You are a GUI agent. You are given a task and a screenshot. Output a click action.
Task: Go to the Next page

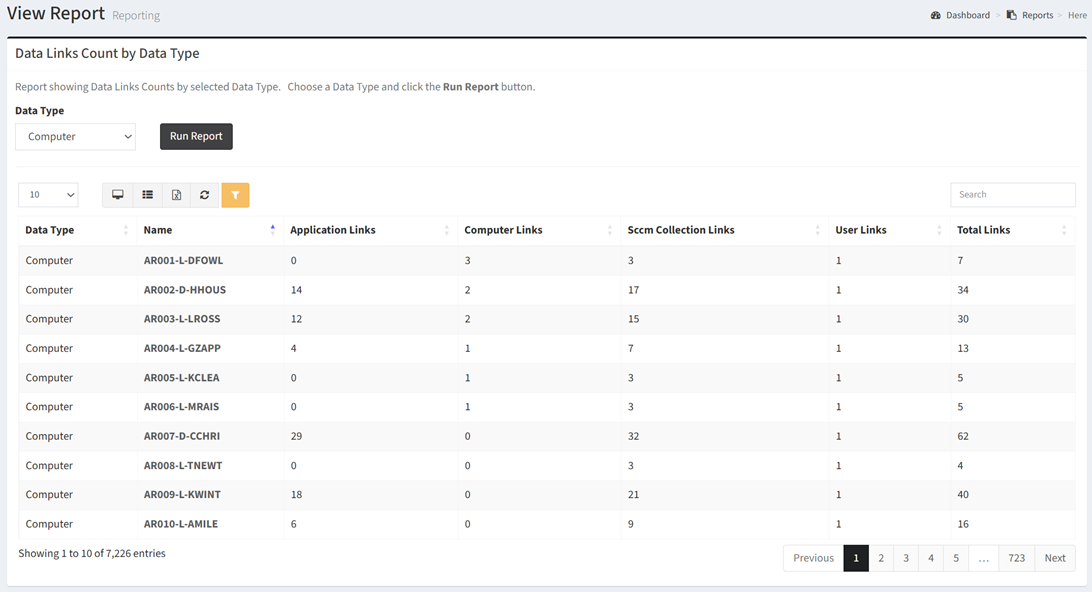(x=1055, y=558)
